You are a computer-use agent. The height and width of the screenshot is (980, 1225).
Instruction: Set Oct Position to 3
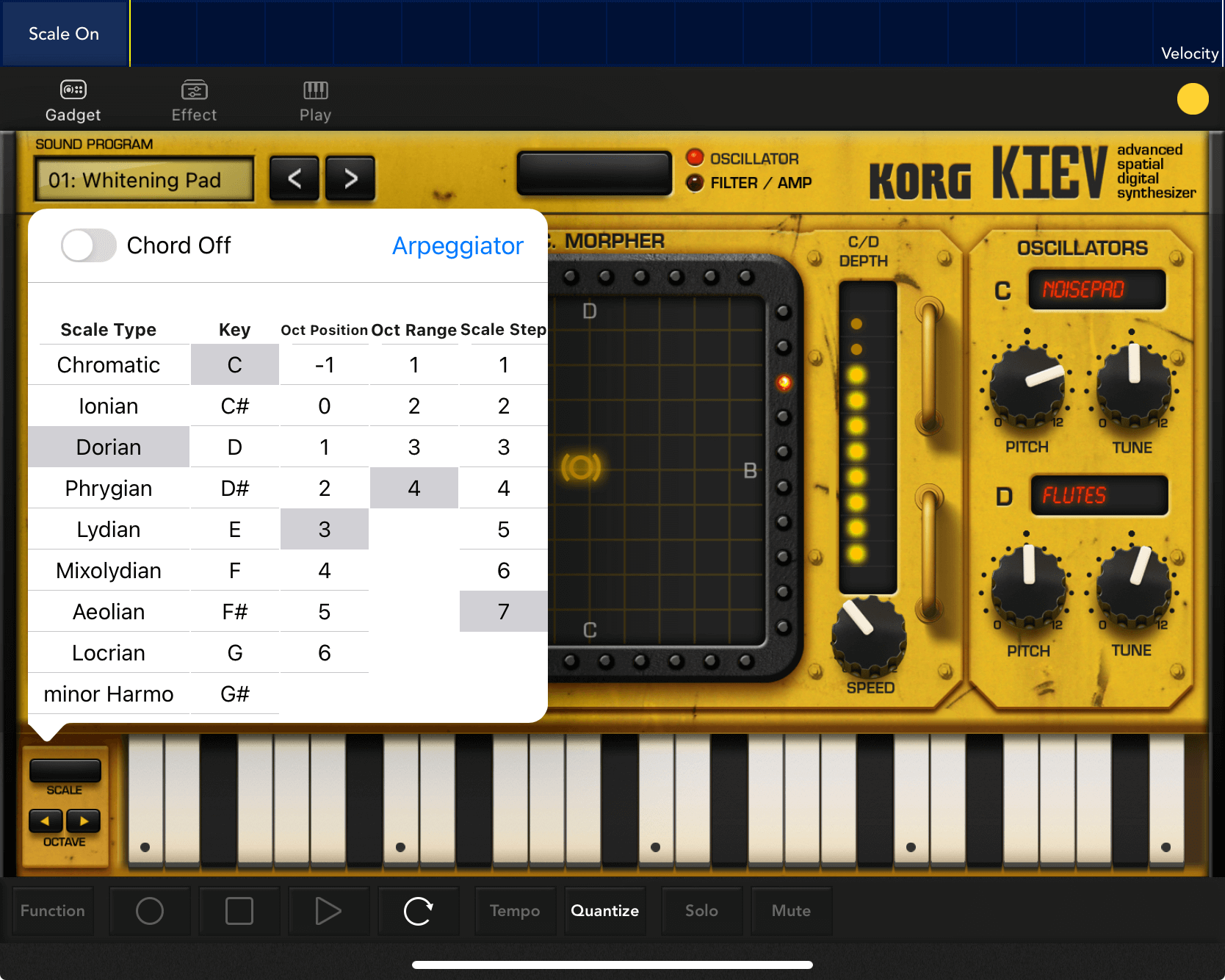[325, 530]
